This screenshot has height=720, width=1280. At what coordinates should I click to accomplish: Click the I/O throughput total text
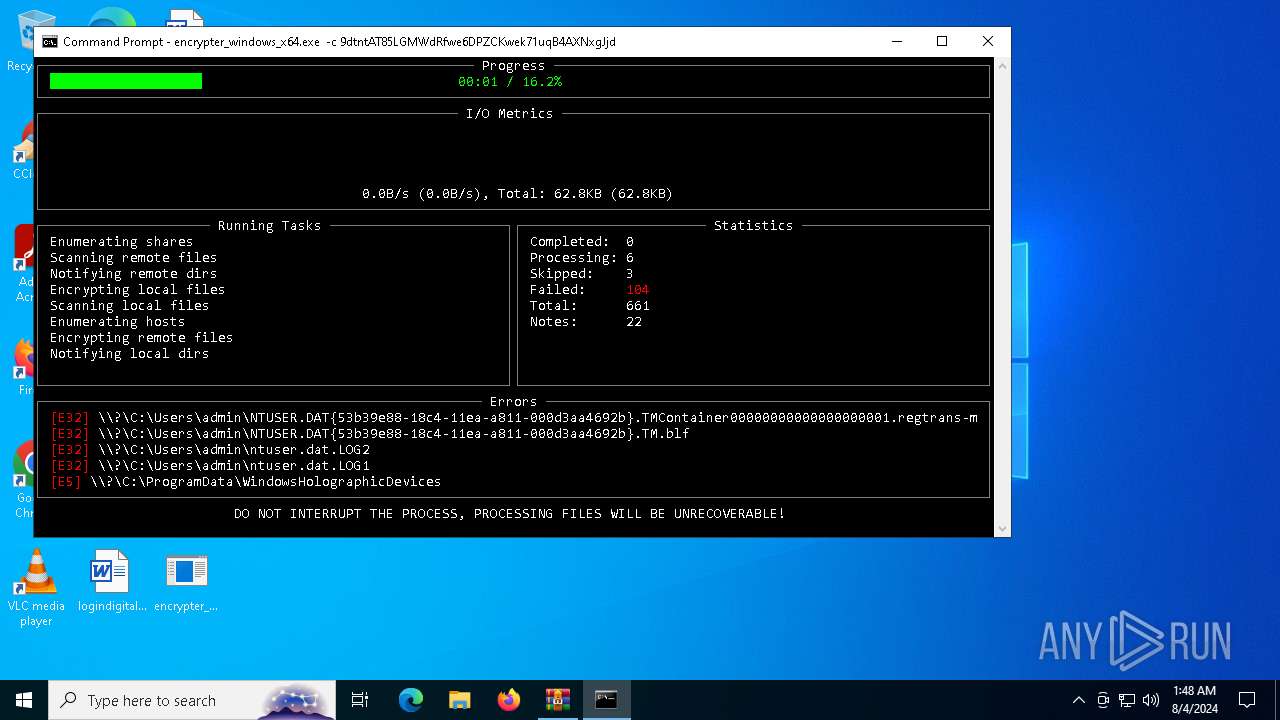click(x=517, y=193)
